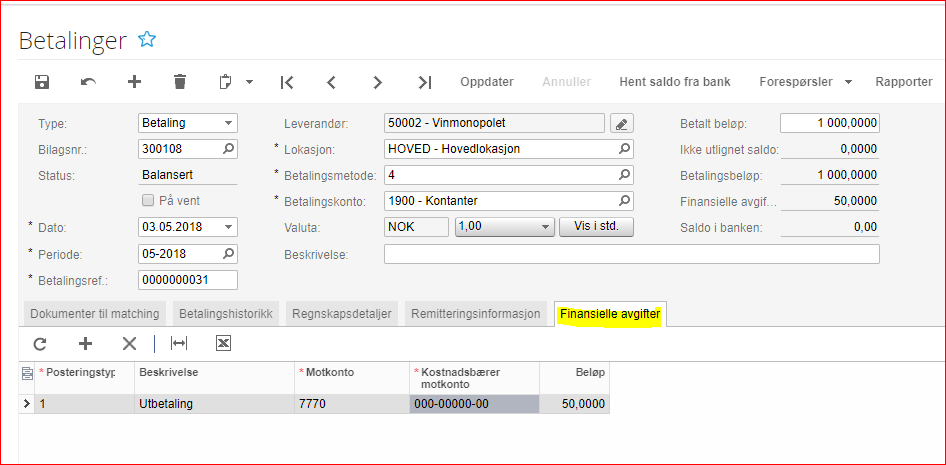Image resolution: width=946 pixels, height=465 pixels.
Task: Go to next record
Action: (378, 82)
